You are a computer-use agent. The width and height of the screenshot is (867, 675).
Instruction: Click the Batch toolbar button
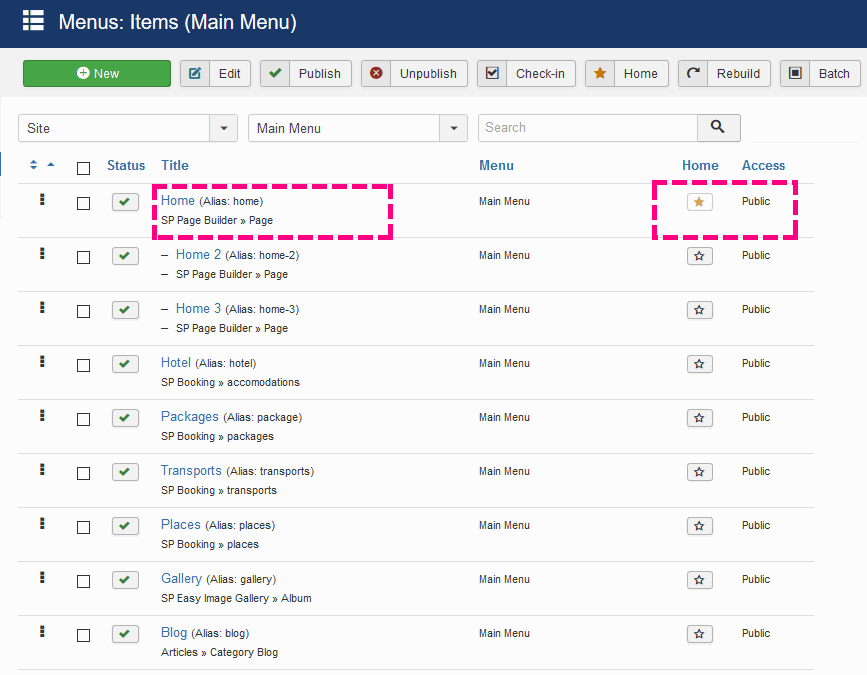pos(821,73)
